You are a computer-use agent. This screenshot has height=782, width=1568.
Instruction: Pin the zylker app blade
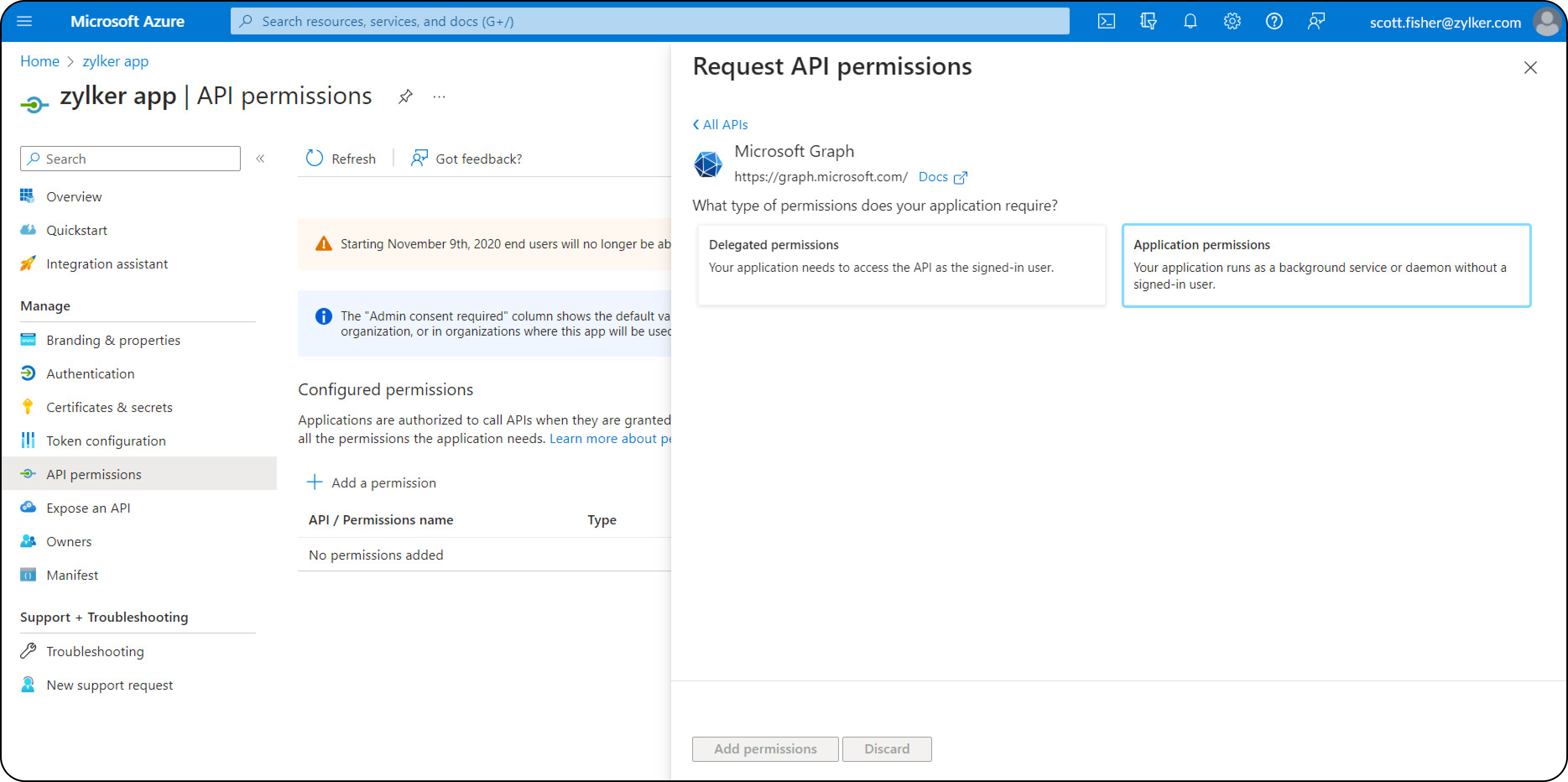(x=405, y=96)
